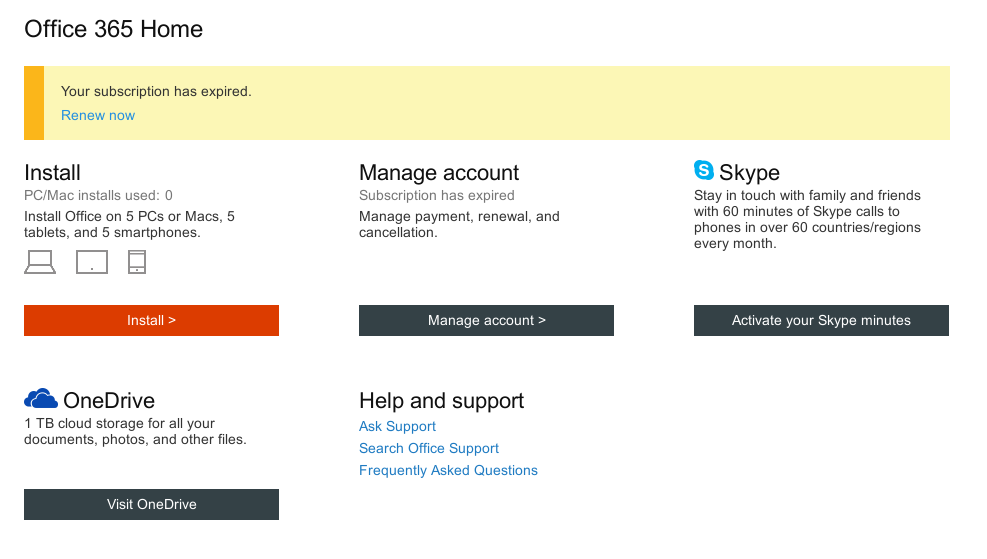Click 'Stay in touch with family' Skype description

coord(807,219)
